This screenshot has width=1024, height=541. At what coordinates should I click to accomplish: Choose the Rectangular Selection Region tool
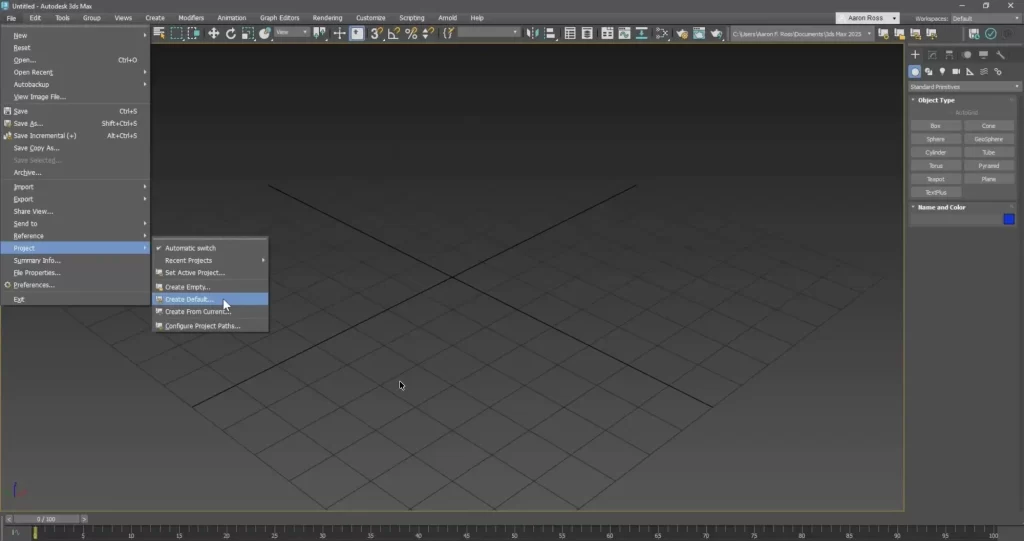[x=176, y=33]
